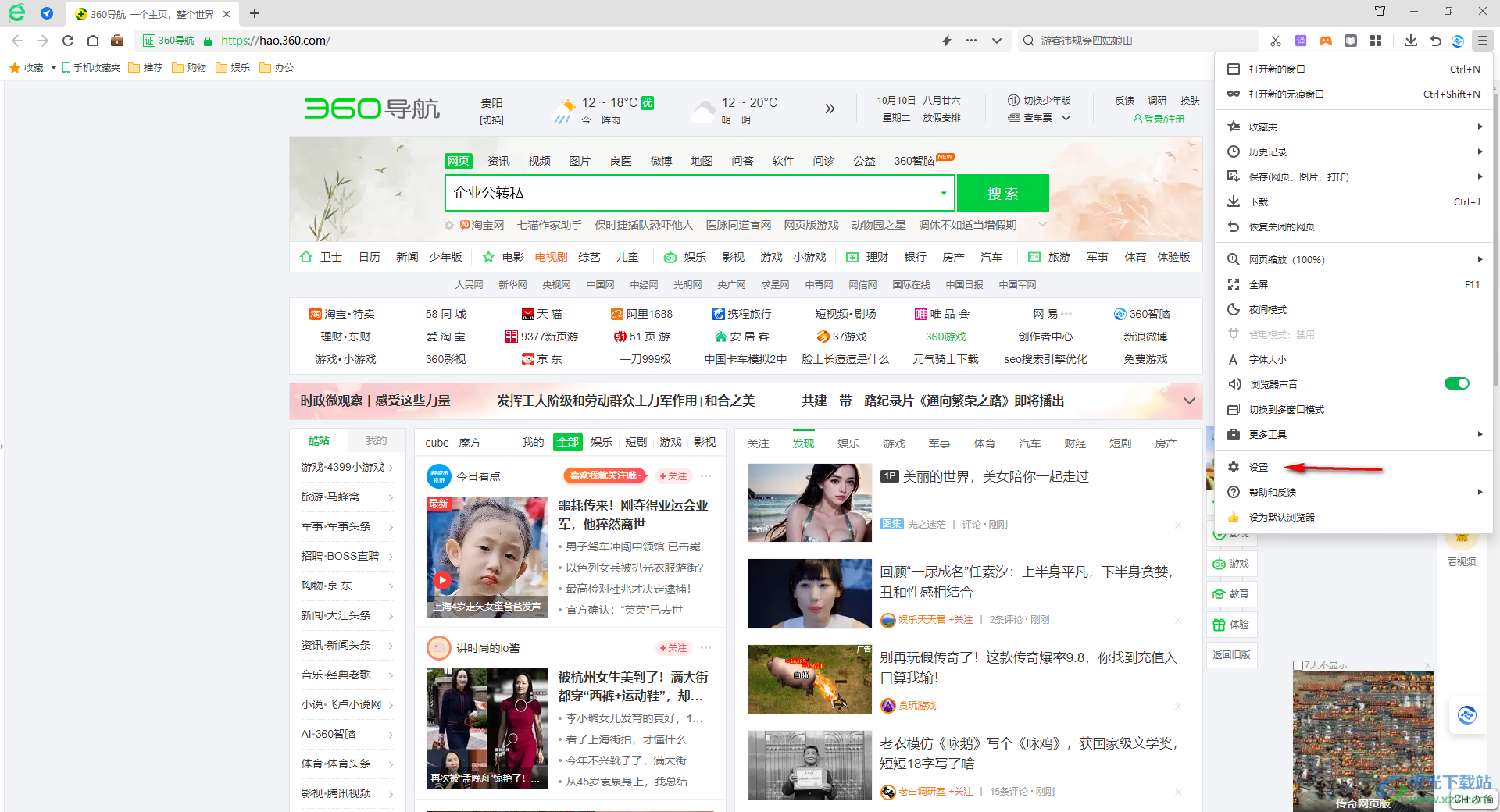The width and height of the screenshot is (1500, 812).
Task: Click the play icon on 今日看点 thumbnail
Action: click(x=442, y=580)
